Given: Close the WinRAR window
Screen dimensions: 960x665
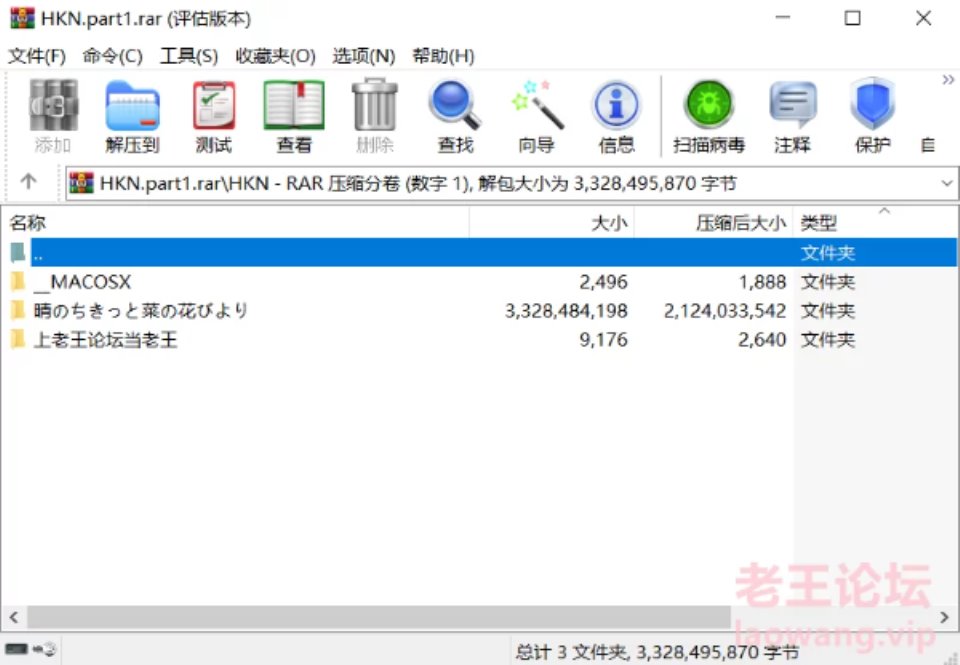Looking at the screenshot, I should pos(923,18).
